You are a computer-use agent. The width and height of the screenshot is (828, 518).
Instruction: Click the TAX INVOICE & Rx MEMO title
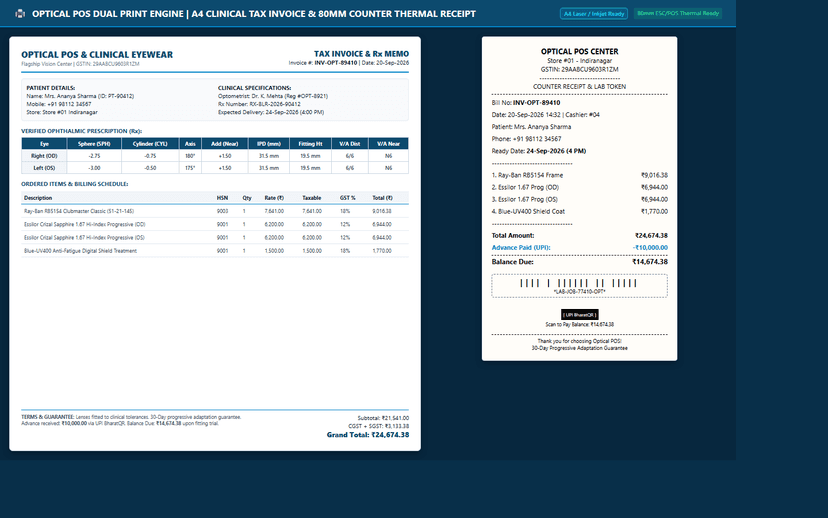tap(361, 54)
